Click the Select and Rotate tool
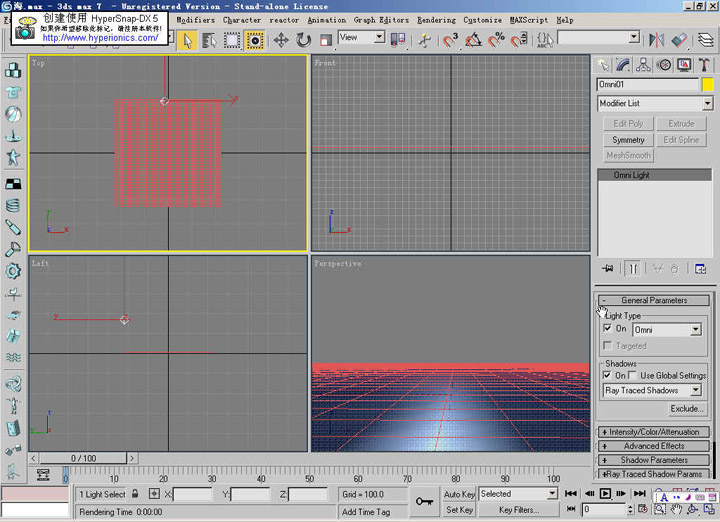This screenshot has height=522, width=720. (x=303, y=40)
